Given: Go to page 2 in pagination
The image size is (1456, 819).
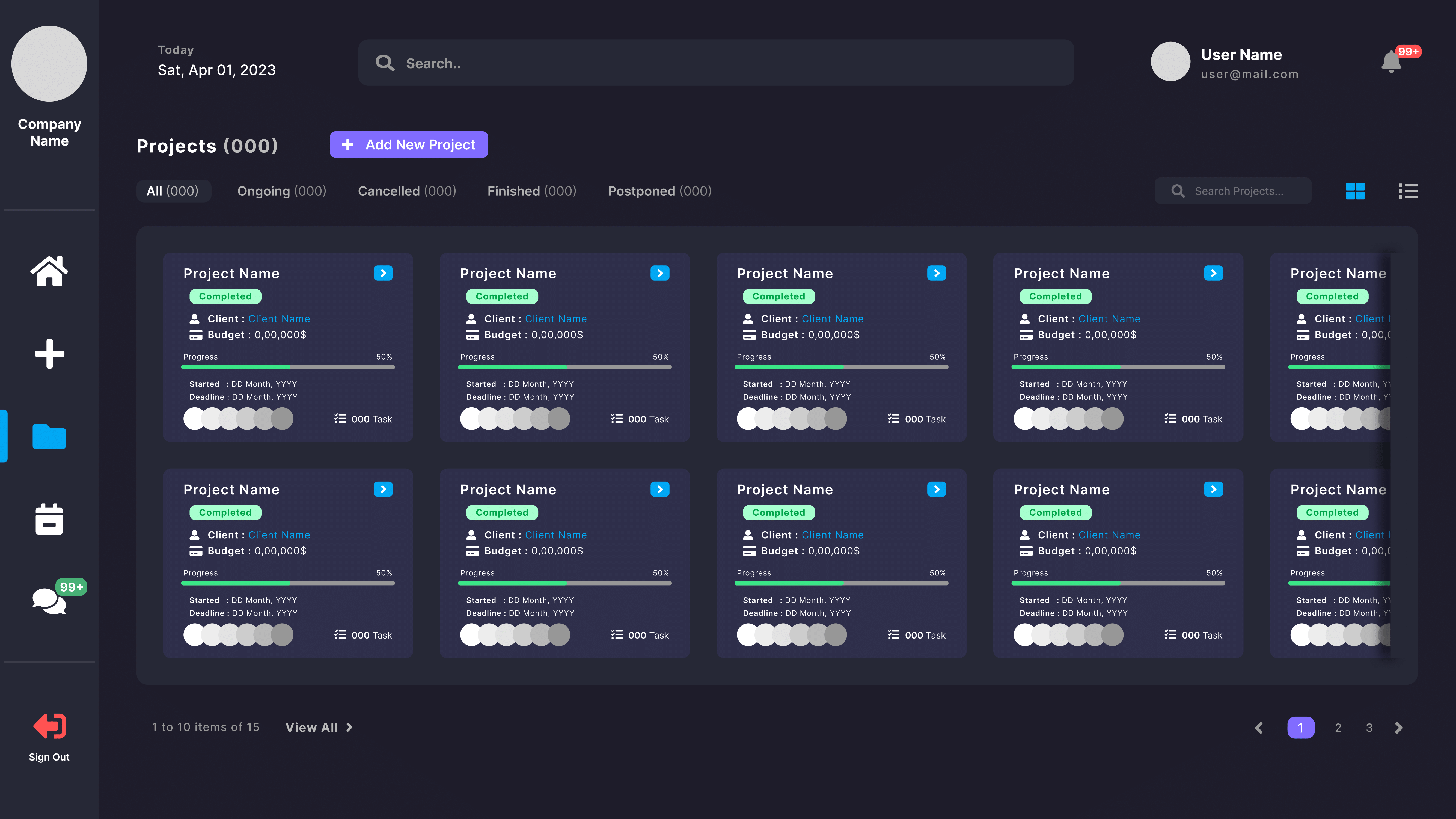Looking at the screenshot, I should click(x=1338, y=728).
